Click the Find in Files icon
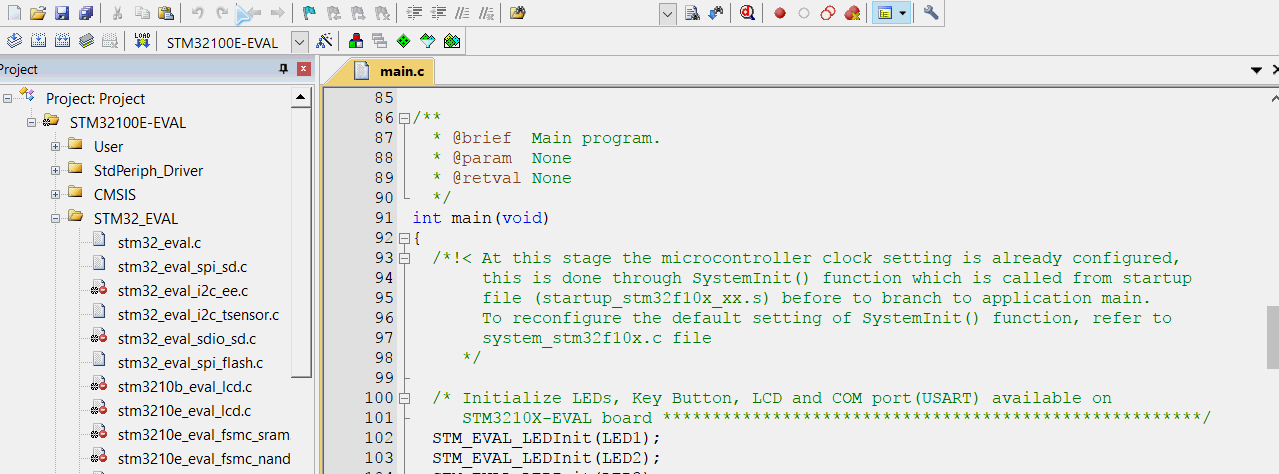The height and width of the screenshot is (474, 1279). 518,13
